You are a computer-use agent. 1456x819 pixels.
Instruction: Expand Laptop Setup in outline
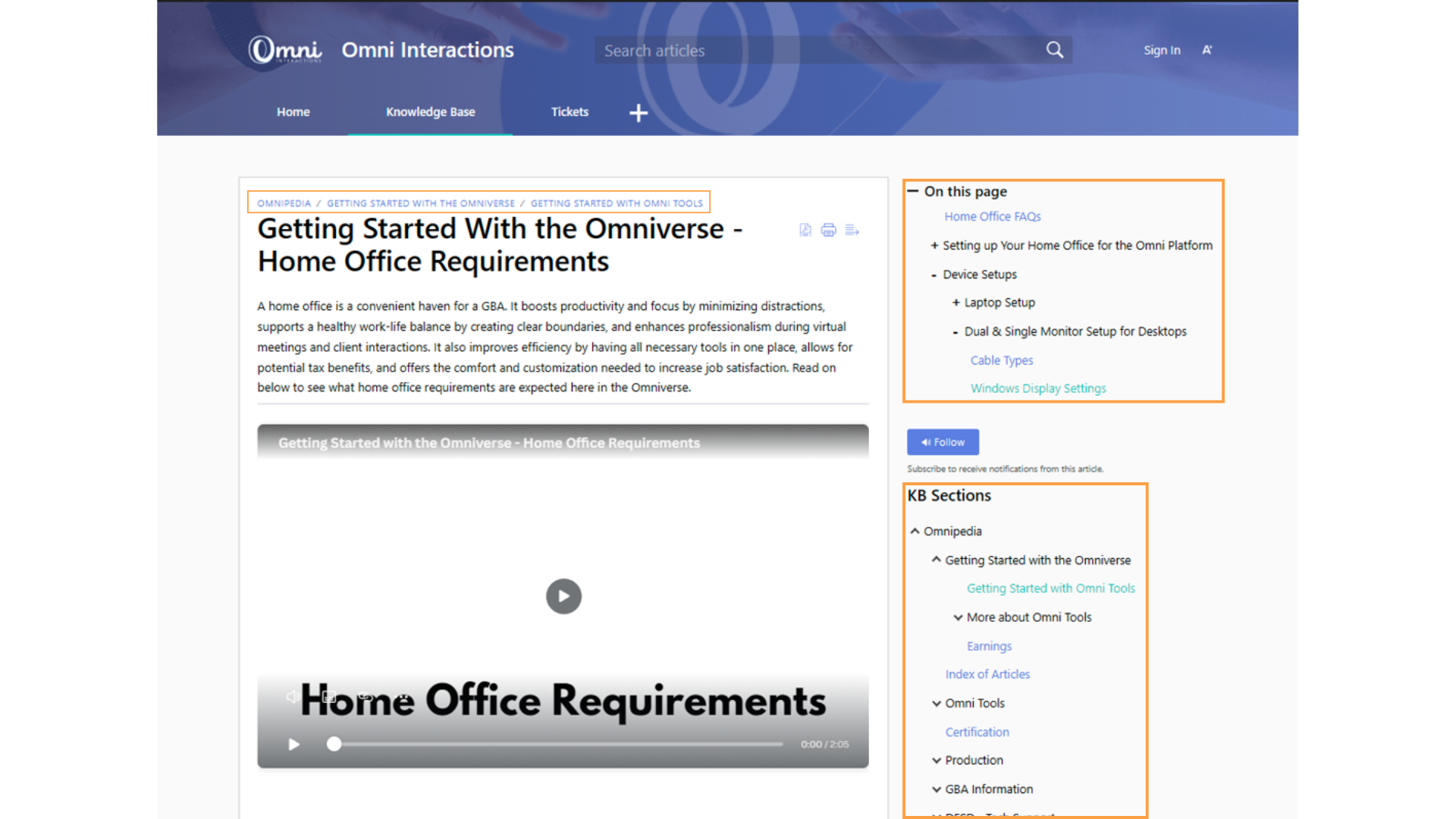click(x=955, y=303)
